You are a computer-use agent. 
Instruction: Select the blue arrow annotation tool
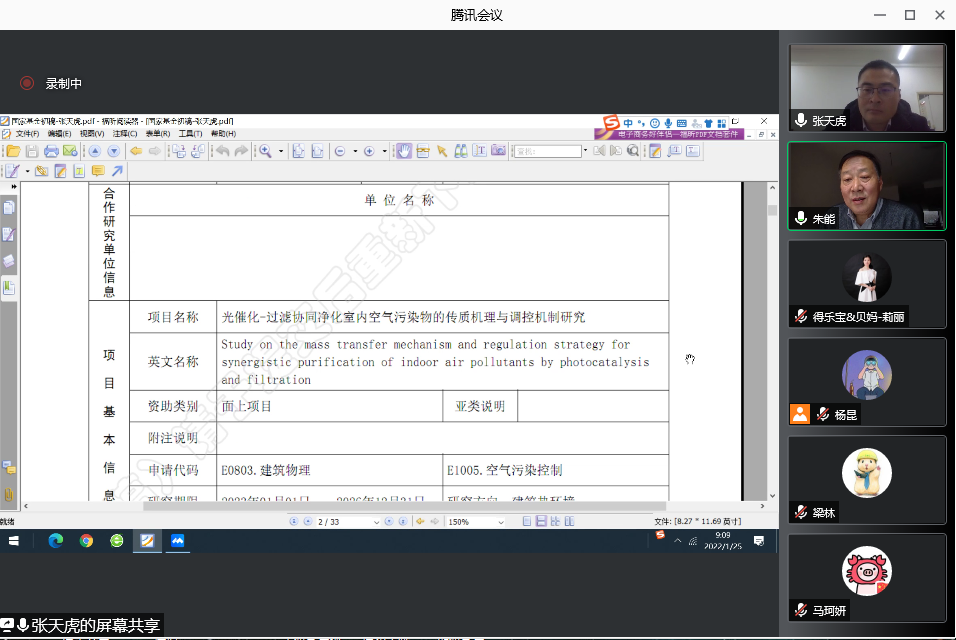coord(116,171)
